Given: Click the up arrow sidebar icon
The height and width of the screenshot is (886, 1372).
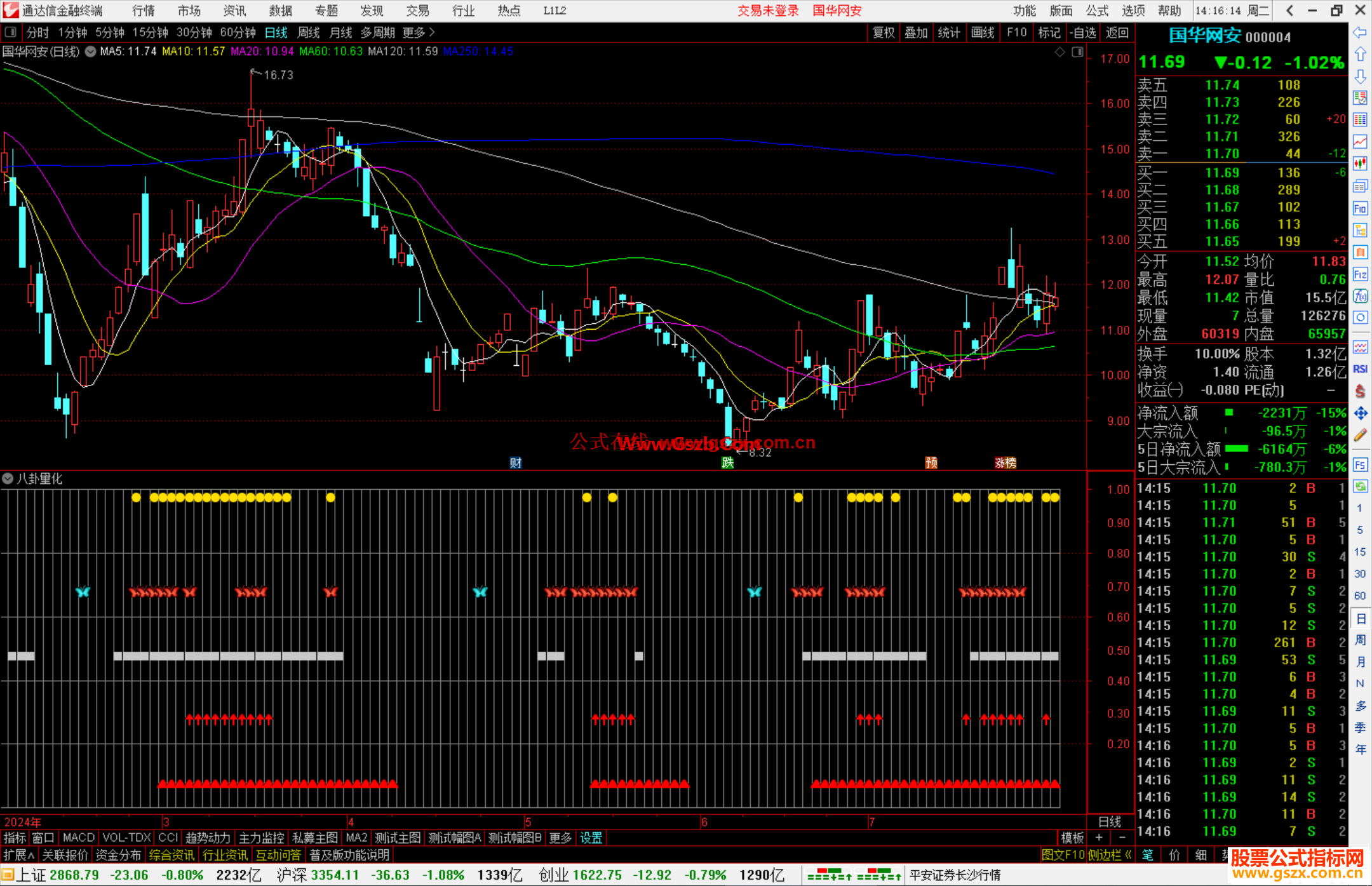Looking at the screenshot, I should pos(1360,55).
